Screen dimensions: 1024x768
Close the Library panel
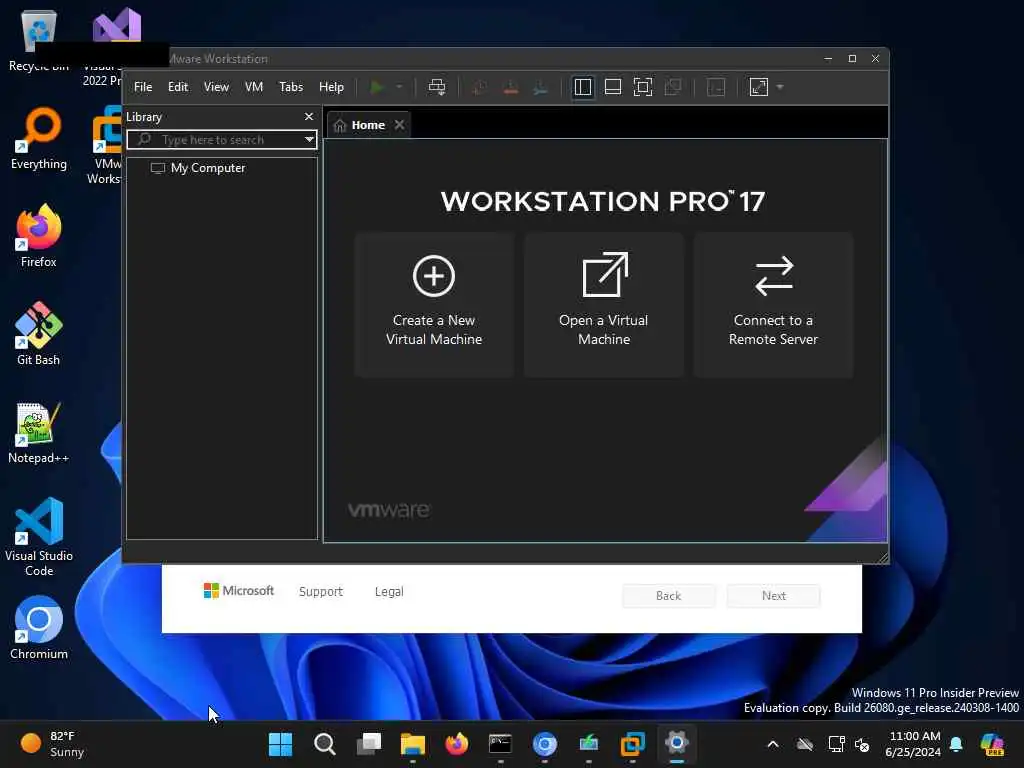pyautogui.click(x=309, y=116)
